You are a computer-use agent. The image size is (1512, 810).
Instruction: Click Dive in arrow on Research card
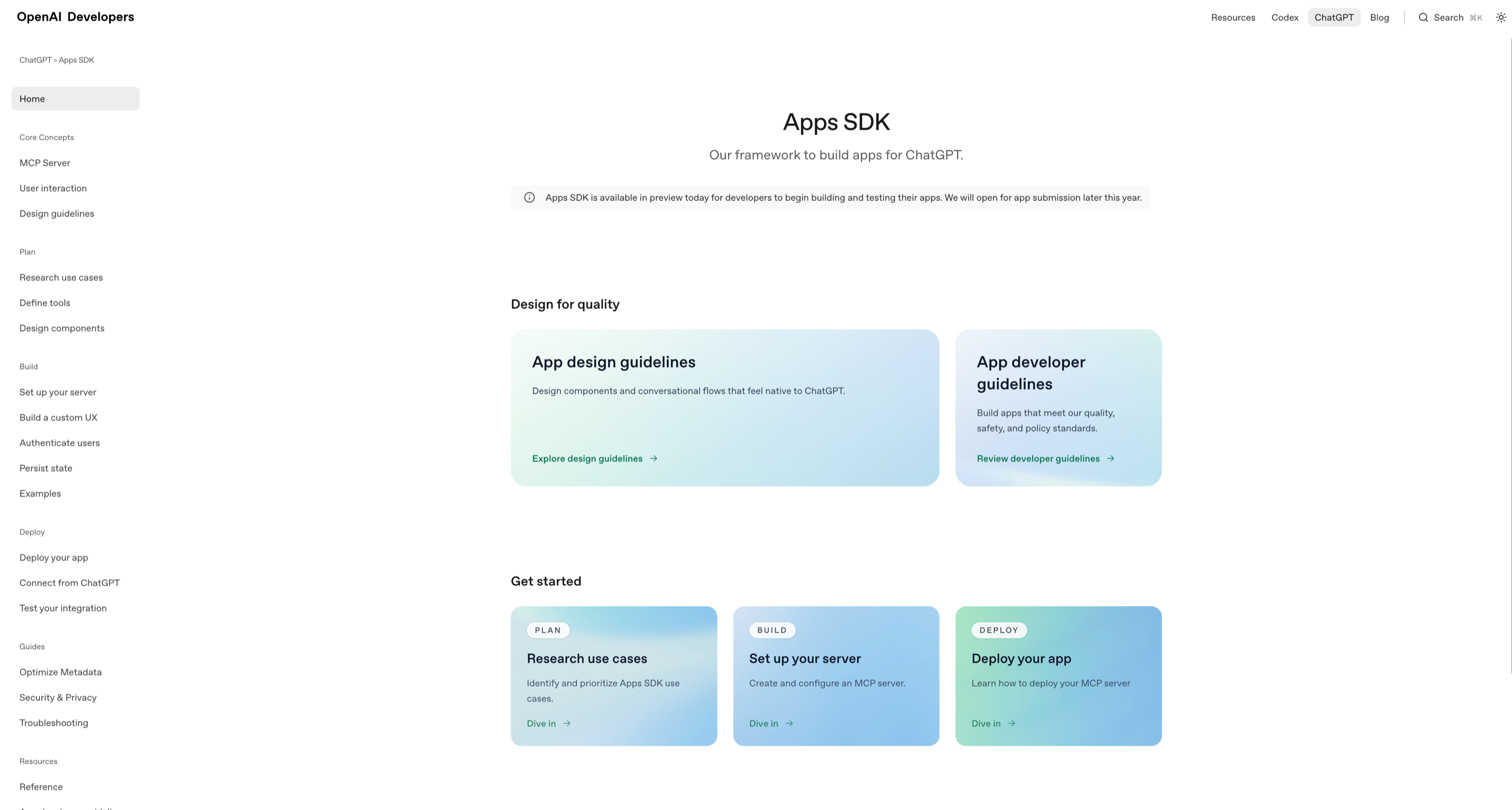pyautogui.click(x=567, y=723)
